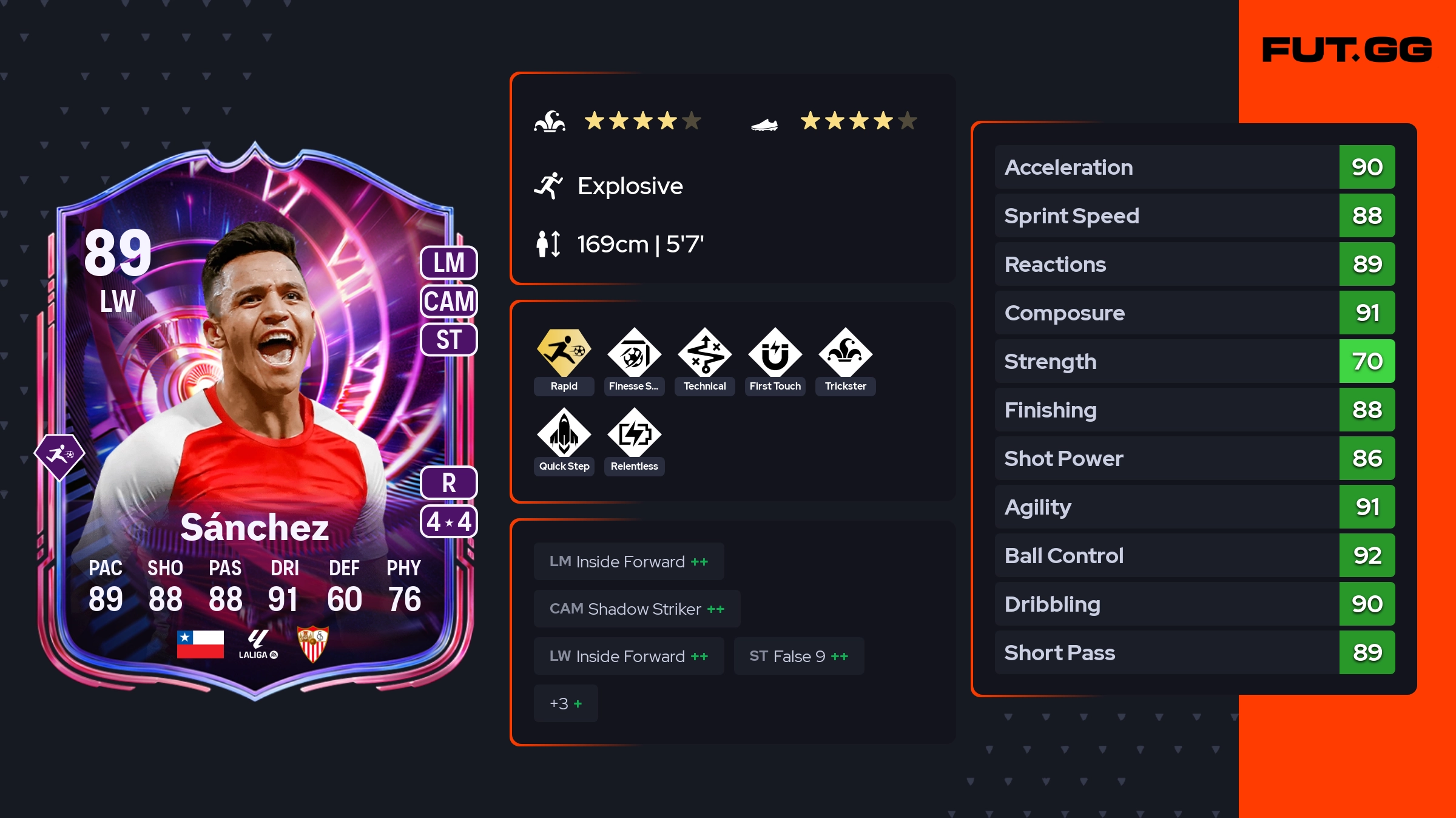Image resolution: width=1456 pixels, height=818 pixels.
Task: Select the First Touch playstyle icon
Action: pos(775,353)
